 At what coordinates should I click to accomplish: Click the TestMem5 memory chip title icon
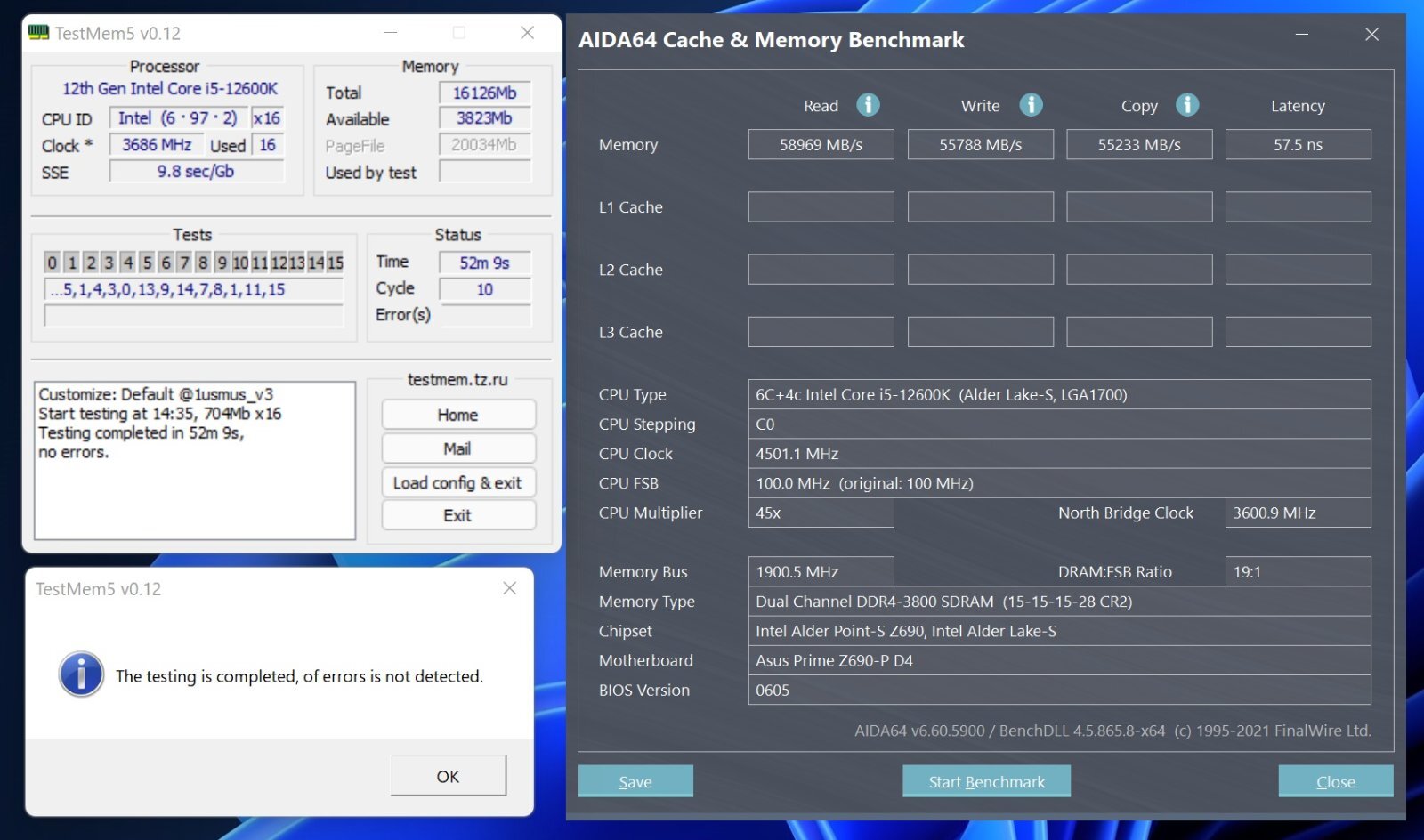(x=38, y=33)
